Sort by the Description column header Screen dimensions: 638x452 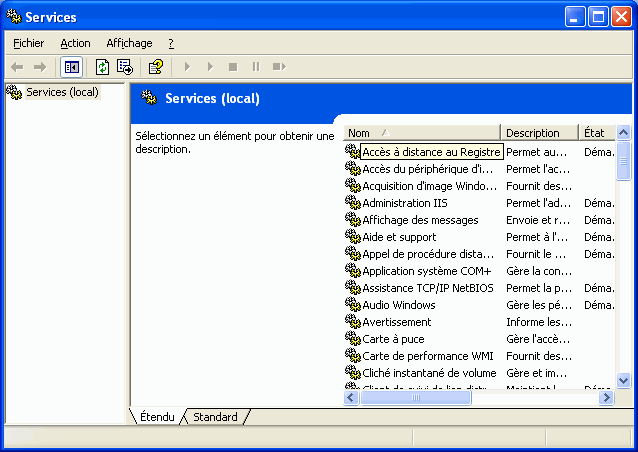pos(540,133)
